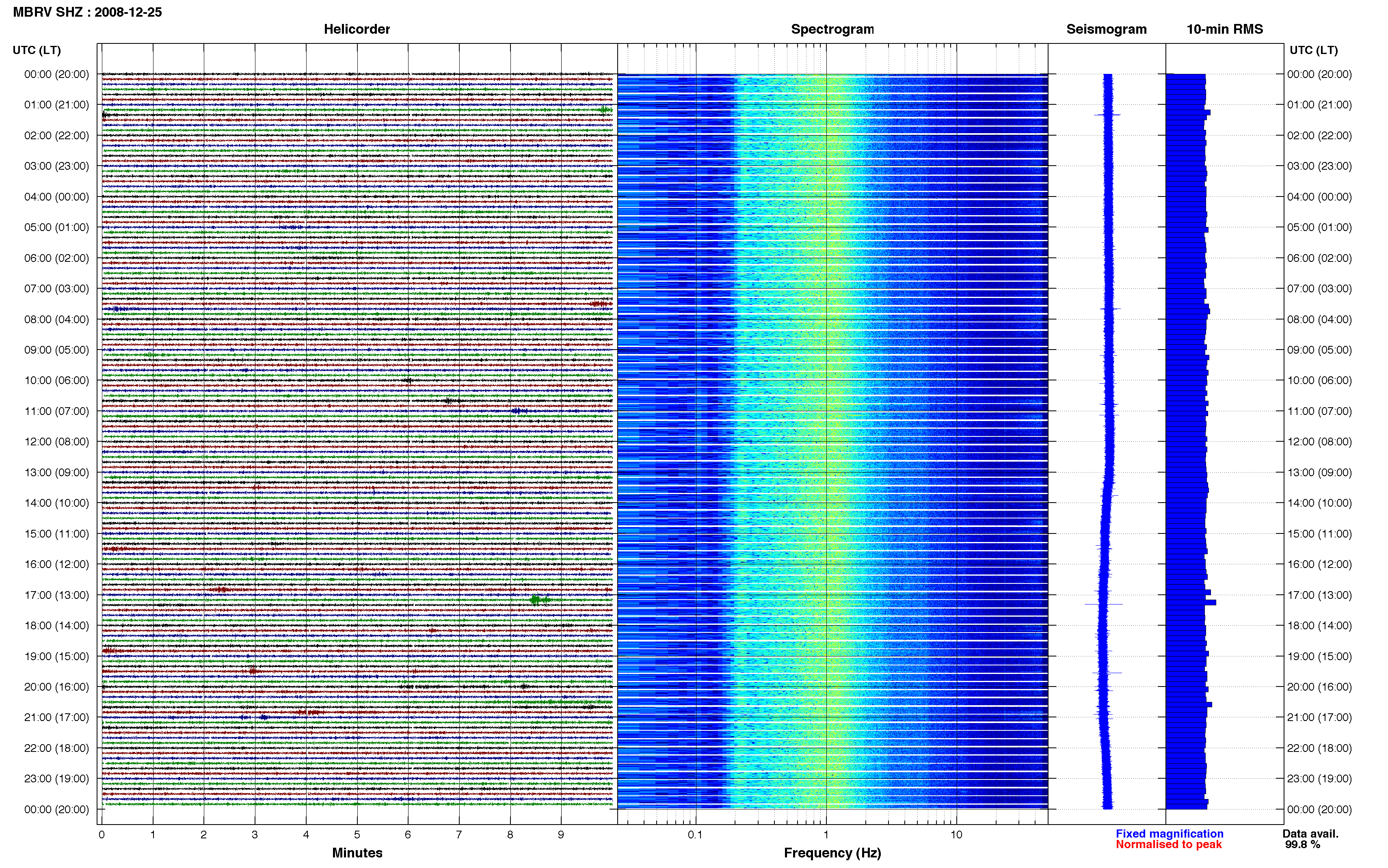Click Minutes axis tick label '0'

(102, 835)
